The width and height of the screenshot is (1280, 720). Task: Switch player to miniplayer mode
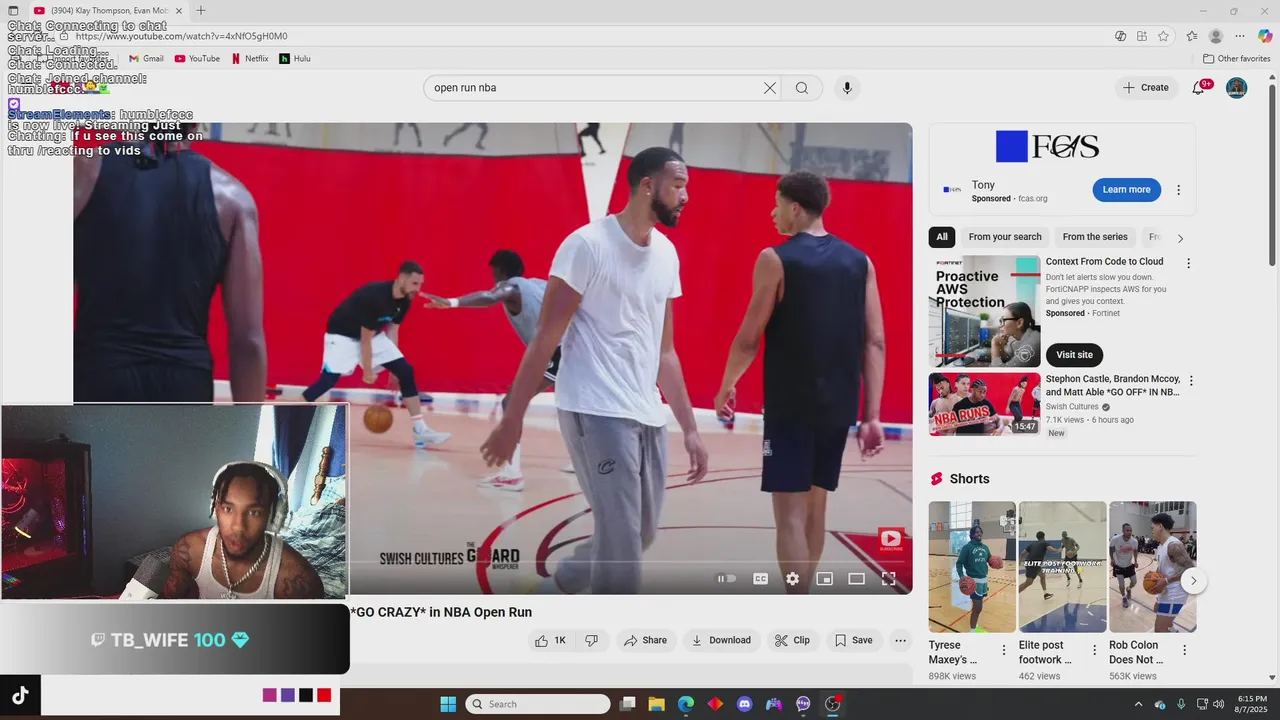825,579
